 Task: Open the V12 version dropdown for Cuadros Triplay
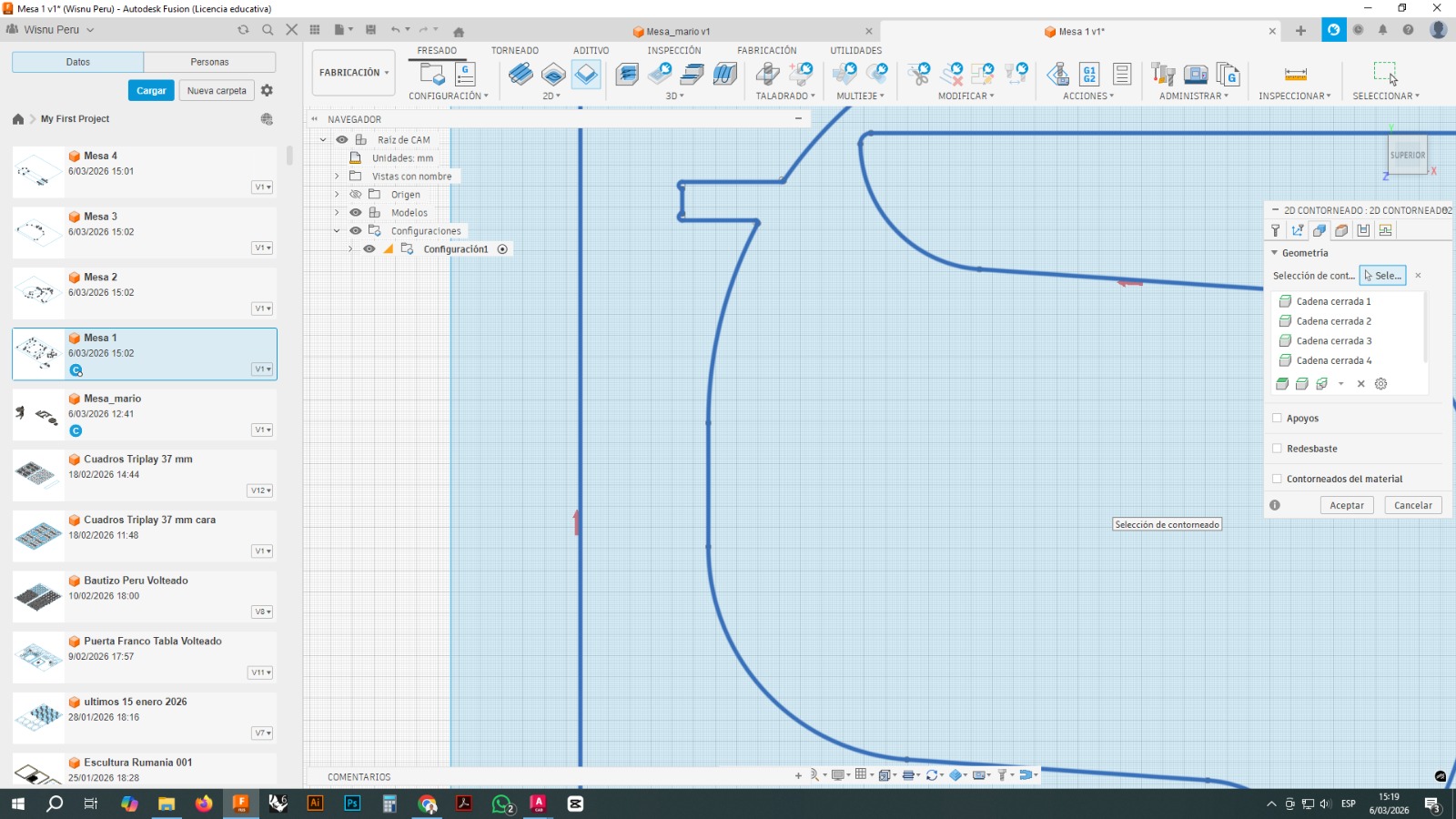tap(260, 490)
